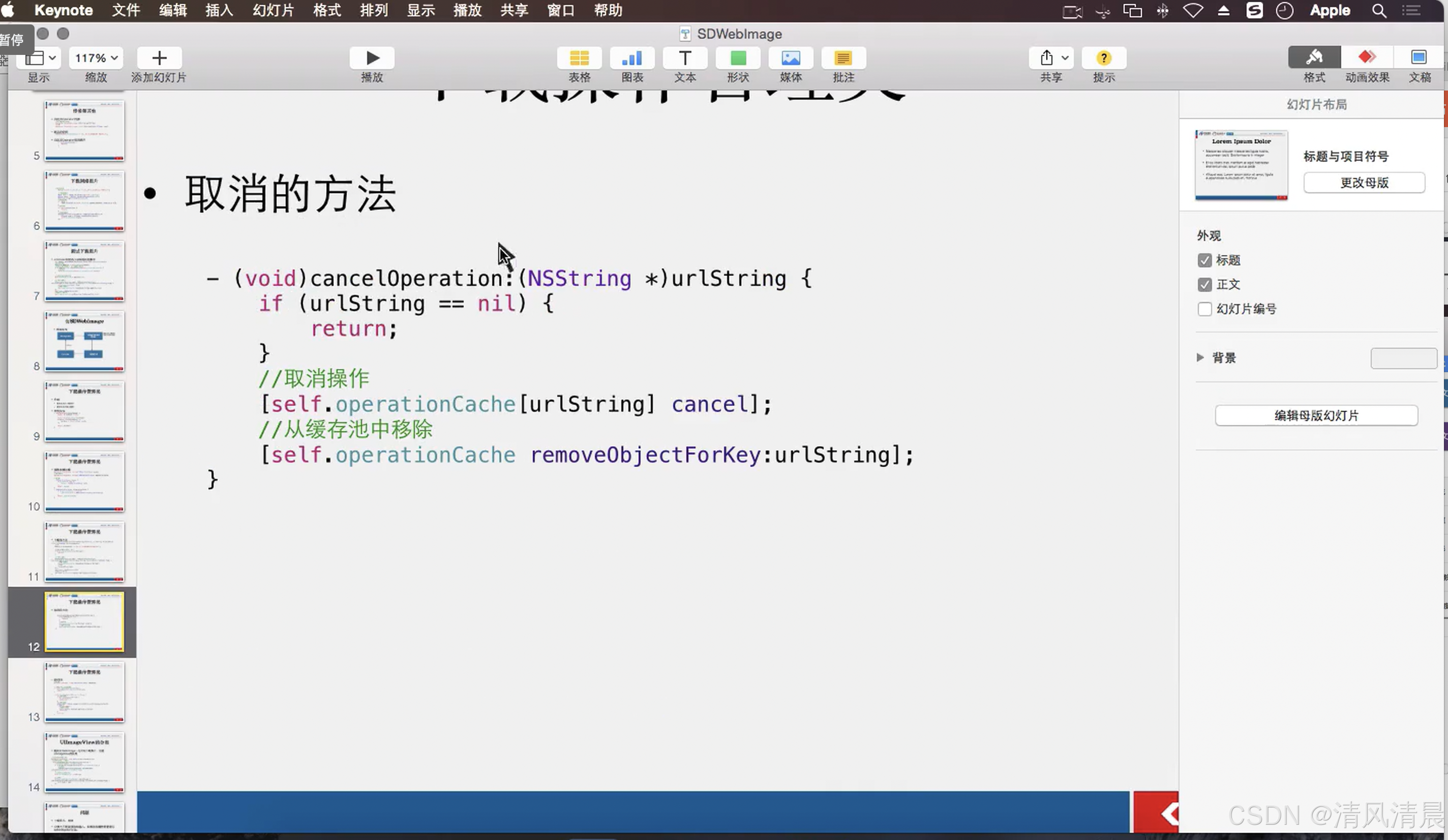This screenshot has width=1448, height=840.
Task: Open the Document (文稿) inspector icon
Action: coord(1419,58)
